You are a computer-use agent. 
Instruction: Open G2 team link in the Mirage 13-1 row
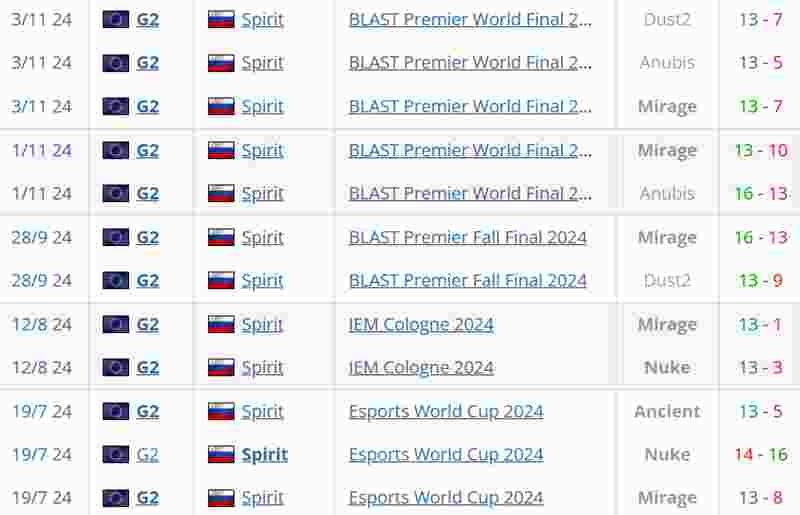(x=148, y=324)
